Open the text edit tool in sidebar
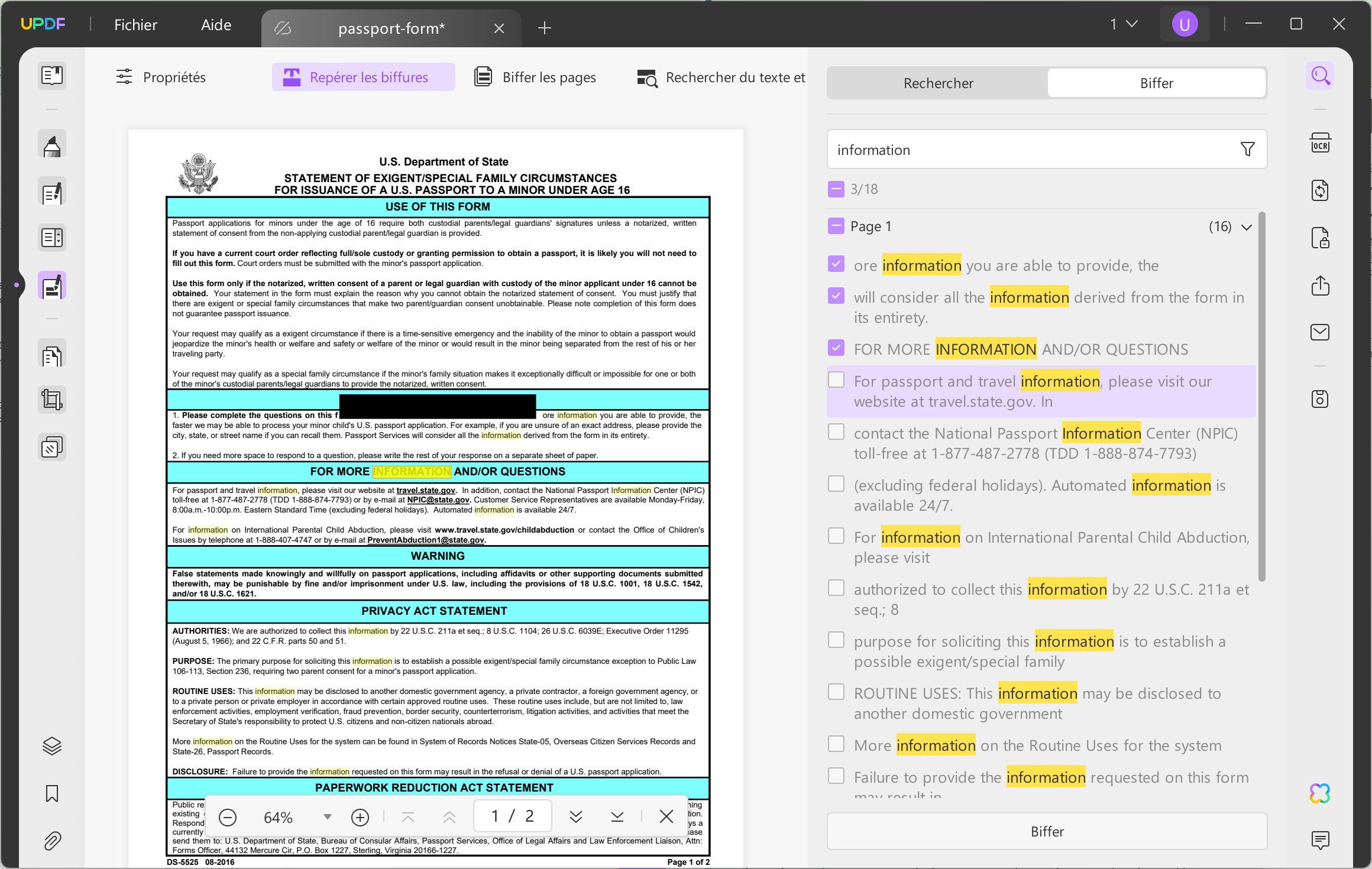Image resolution: width=1372 pixels, height=869 pixels. tap(52, 191)
